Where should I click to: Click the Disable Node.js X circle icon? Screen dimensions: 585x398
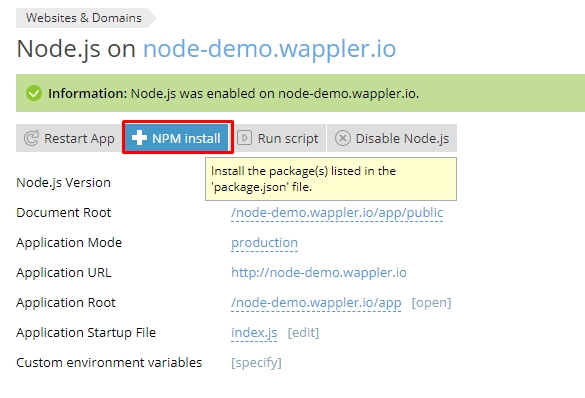342,138
